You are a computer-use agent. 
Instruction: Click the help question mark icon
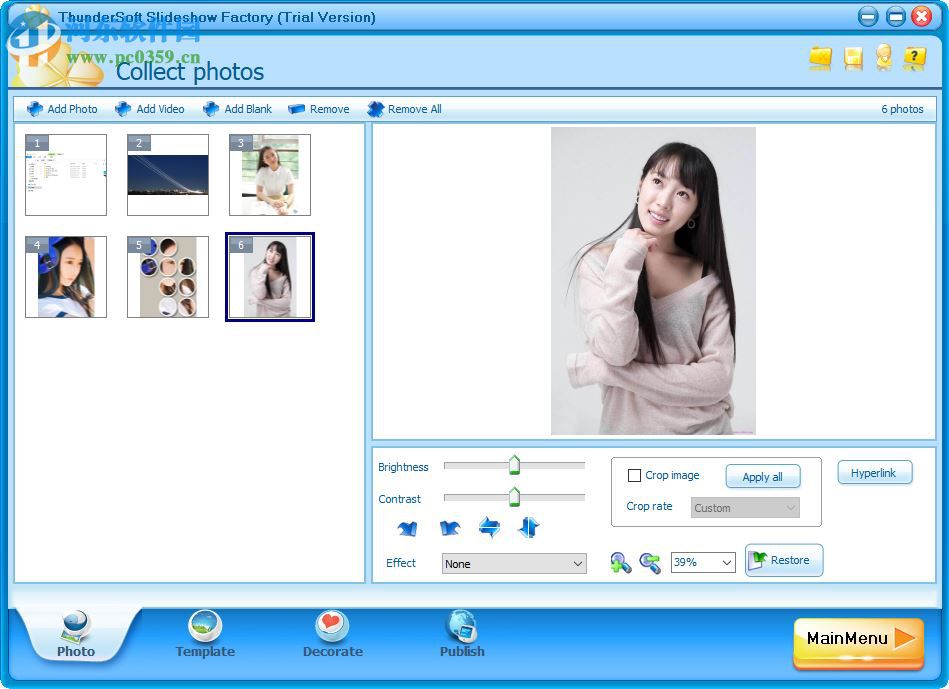[913, 59]
